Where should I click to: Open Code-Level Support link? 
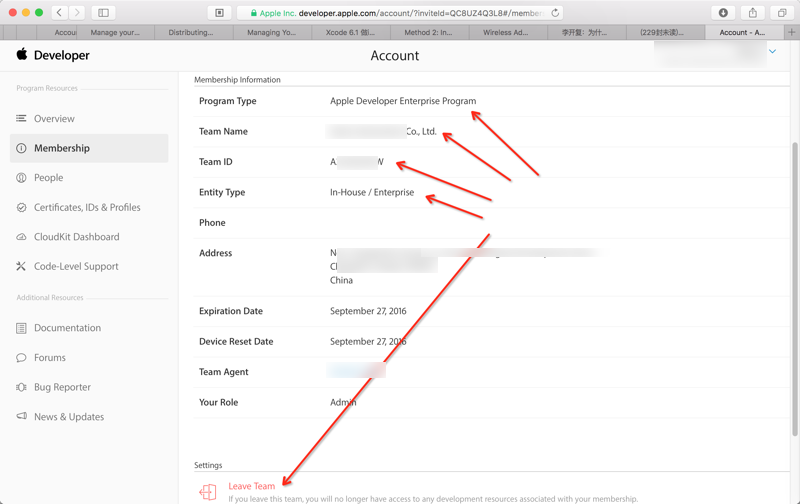coord(76,266)
